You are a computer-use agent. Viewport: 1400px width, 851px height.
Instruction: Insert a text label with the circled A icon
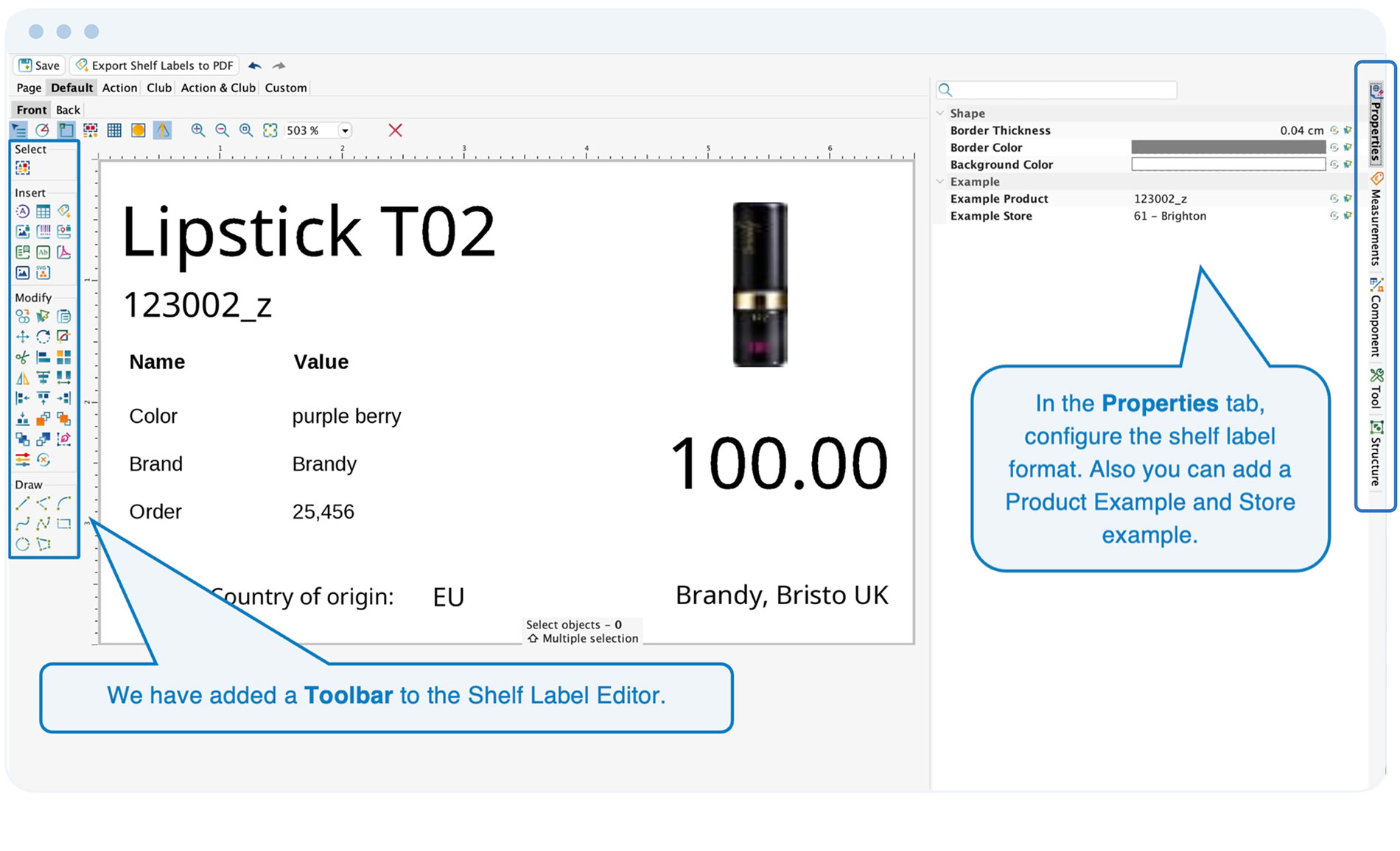pyautogui.click(x=23, y=211)
